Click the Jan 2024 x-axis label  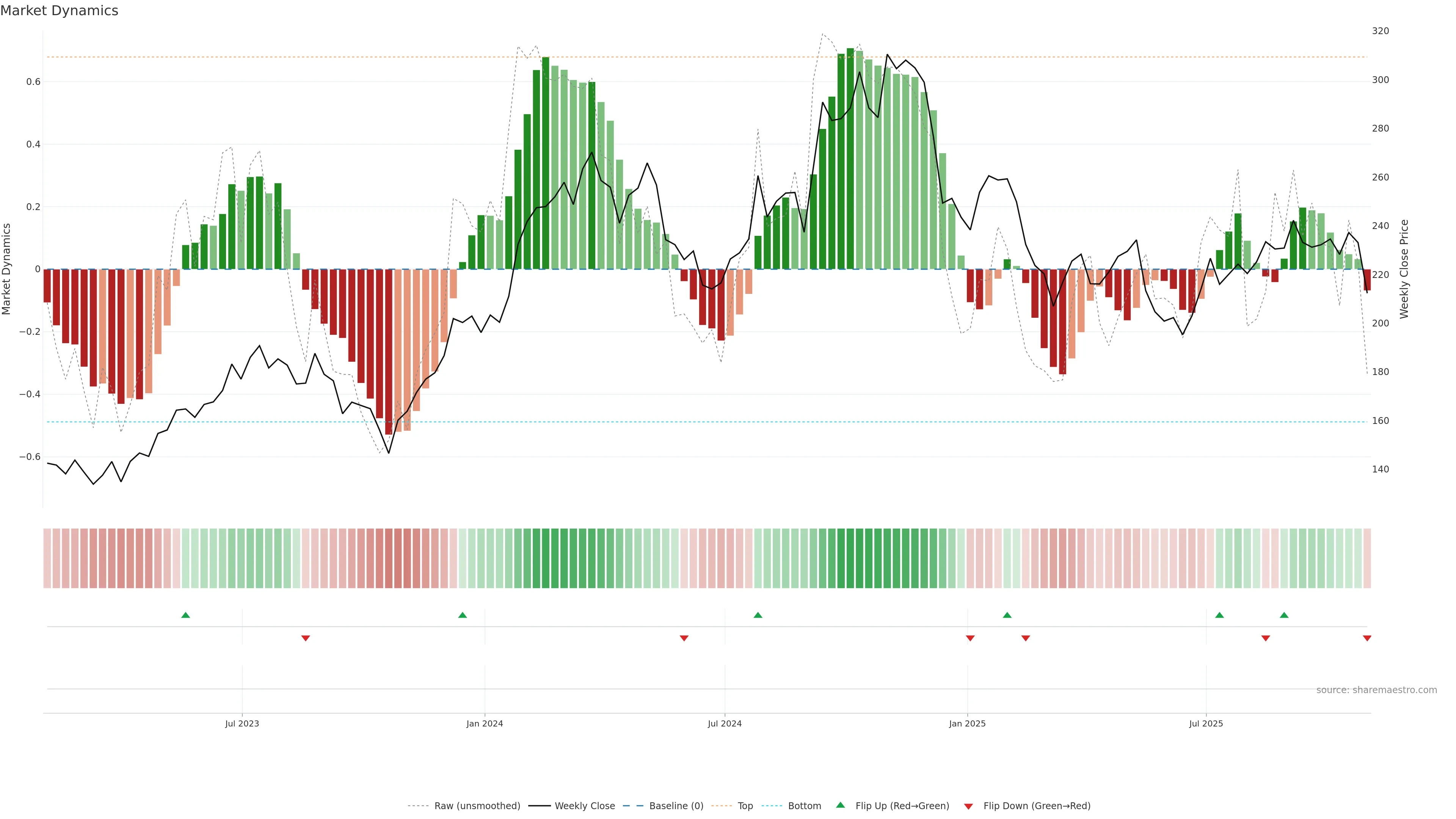point(485,723)
